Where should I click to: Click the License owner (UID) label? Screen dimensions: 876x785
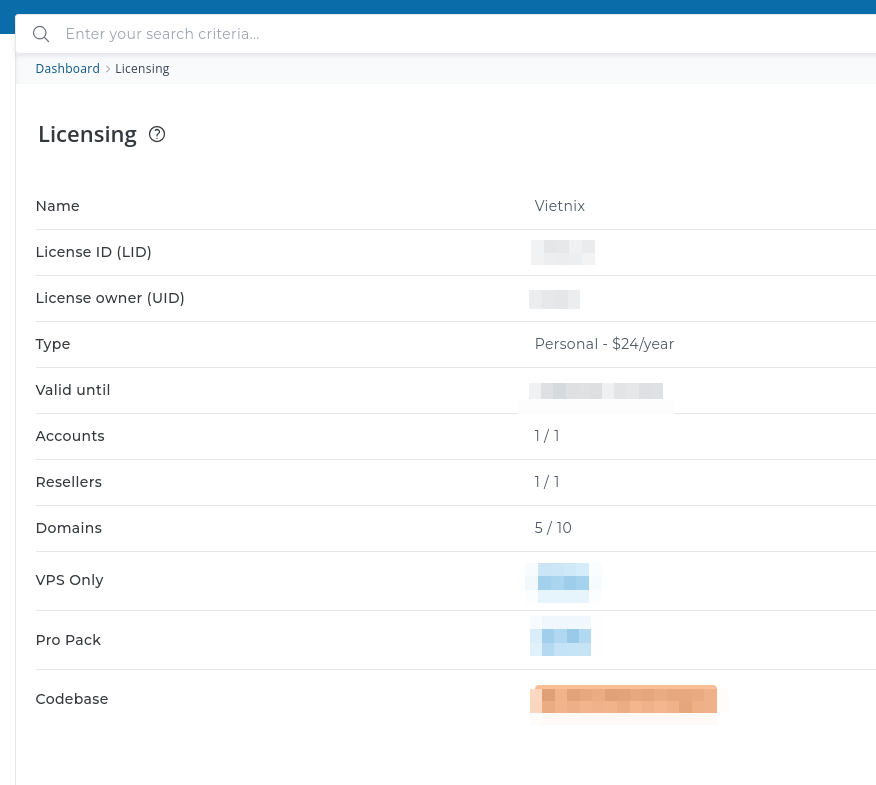110,298
